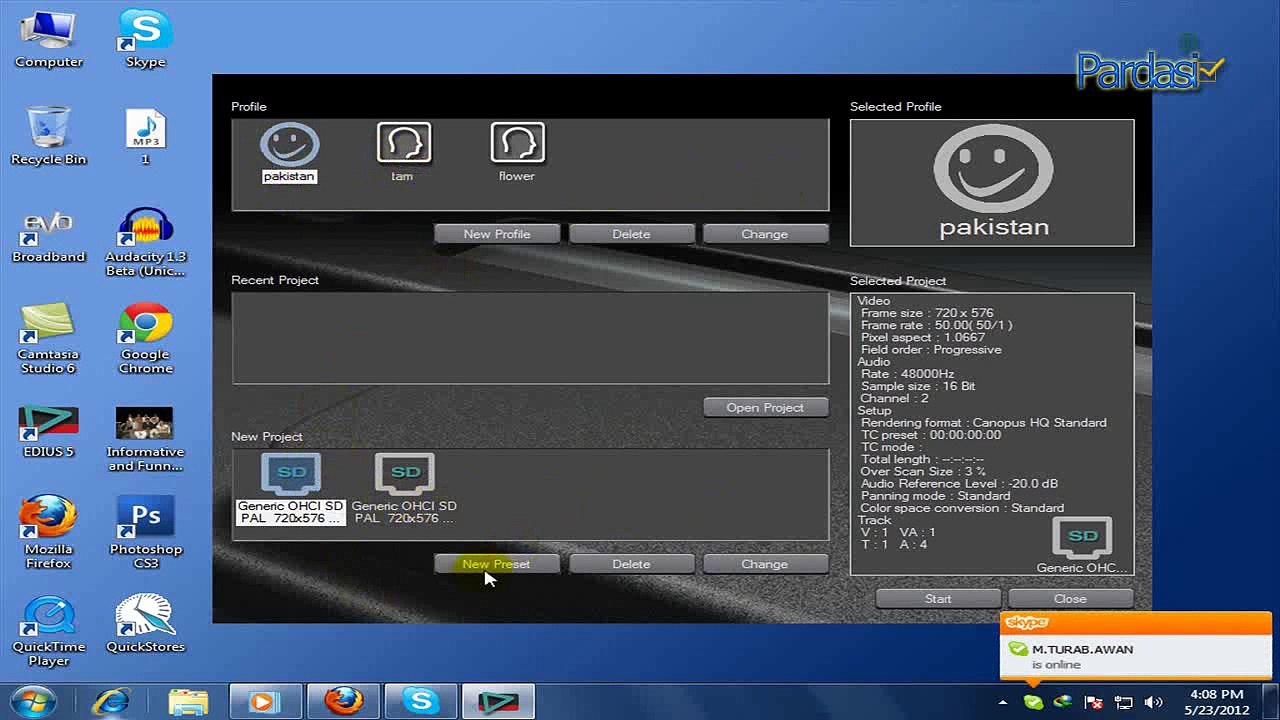Open the Windows Start menu
The height and width of the screenshot is (720, 1280).
(35, 701)
